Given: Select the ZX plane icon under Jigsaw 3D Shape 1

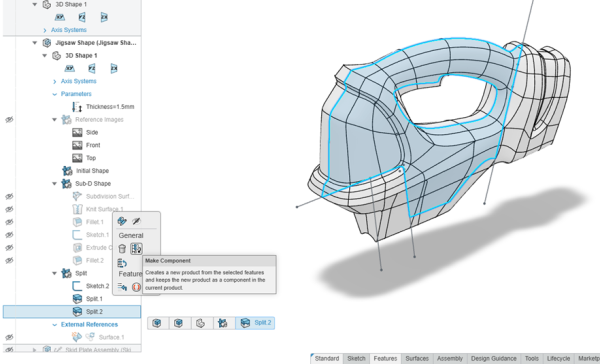Looking at the screenshot, I should click(x=114, y=68).
